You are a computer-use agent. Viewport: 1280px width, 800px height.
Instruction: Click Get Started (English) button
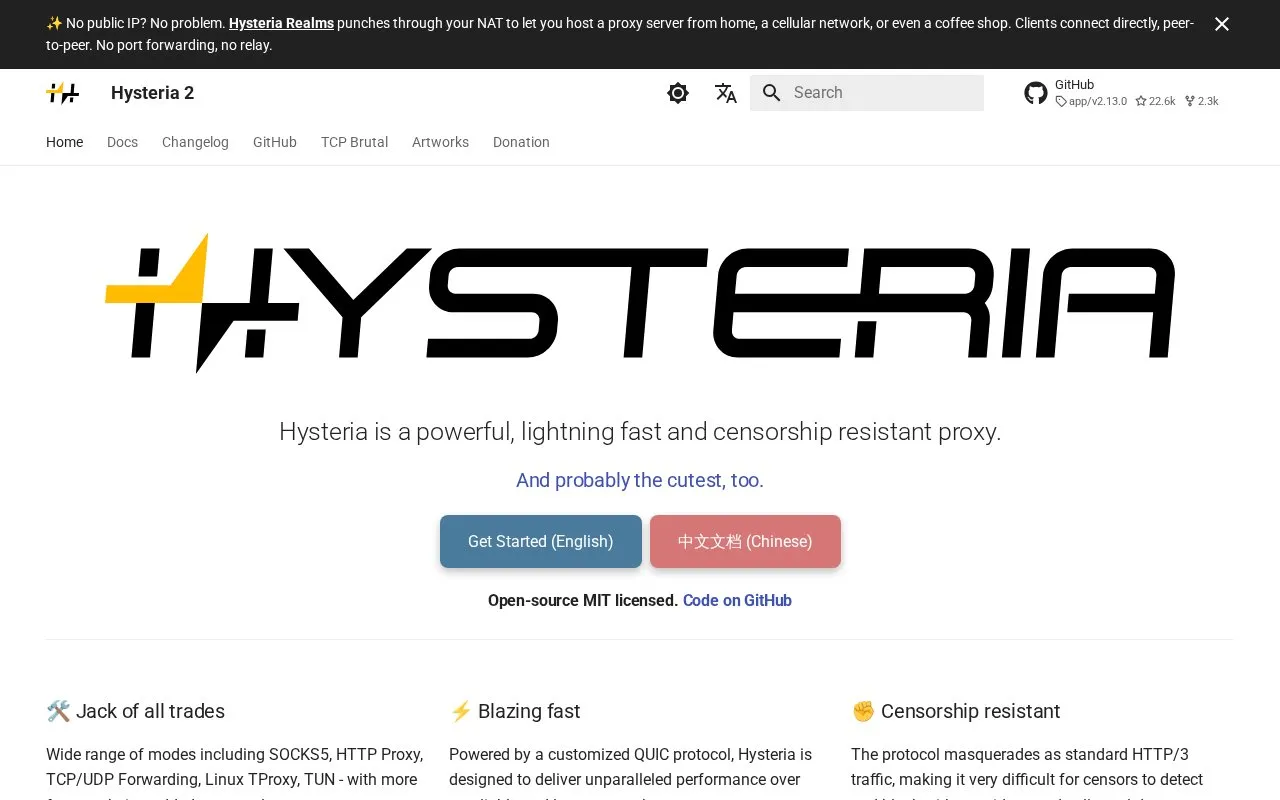(541, 541)
